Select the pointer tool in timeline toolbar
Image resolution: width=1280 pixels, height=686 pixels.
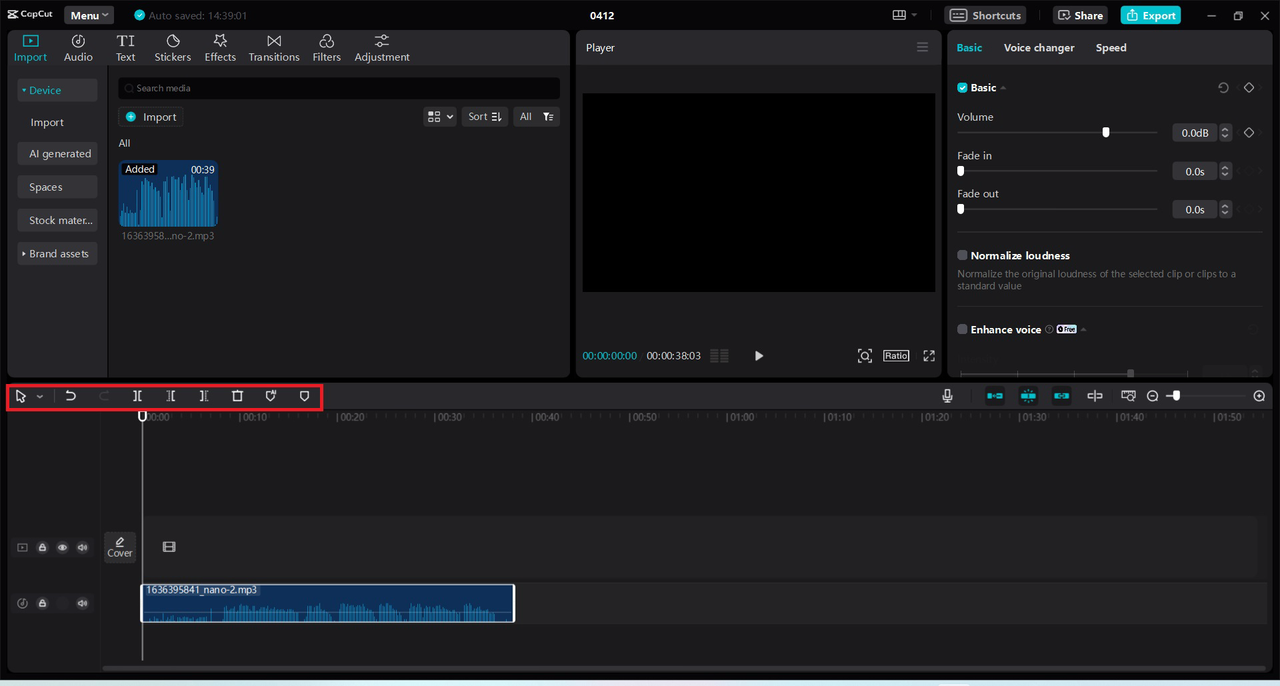pos(21,396)
